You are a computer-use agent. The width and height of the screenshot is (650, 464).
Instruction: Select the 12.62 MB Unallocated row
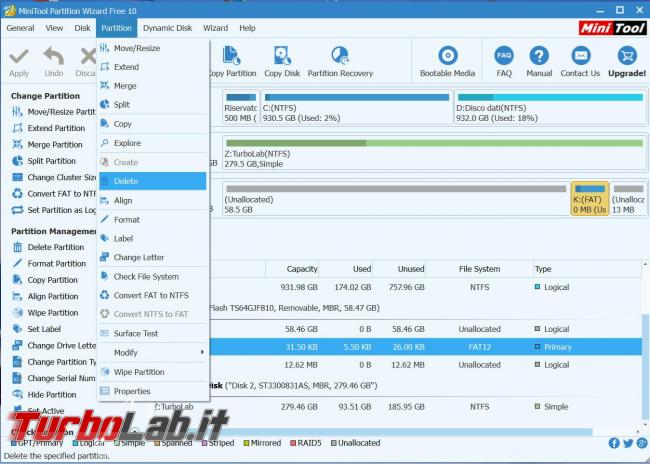tap(425, 365)
